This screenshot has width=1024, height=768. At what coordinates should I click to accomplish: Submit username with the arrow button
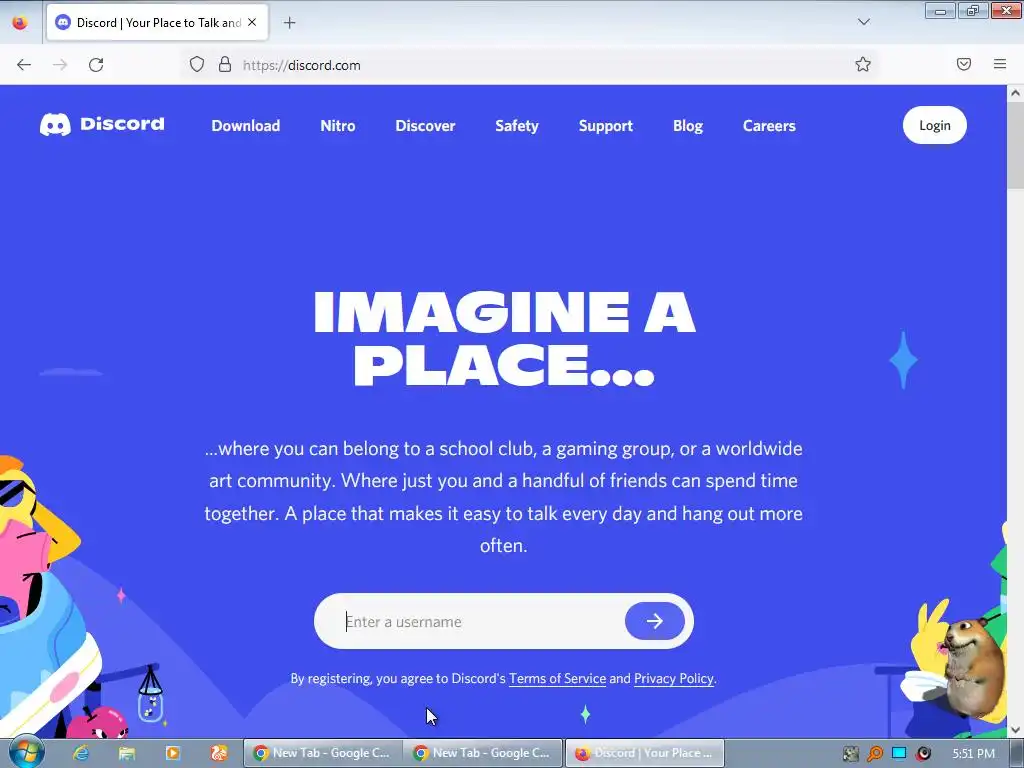coord(654,620)
